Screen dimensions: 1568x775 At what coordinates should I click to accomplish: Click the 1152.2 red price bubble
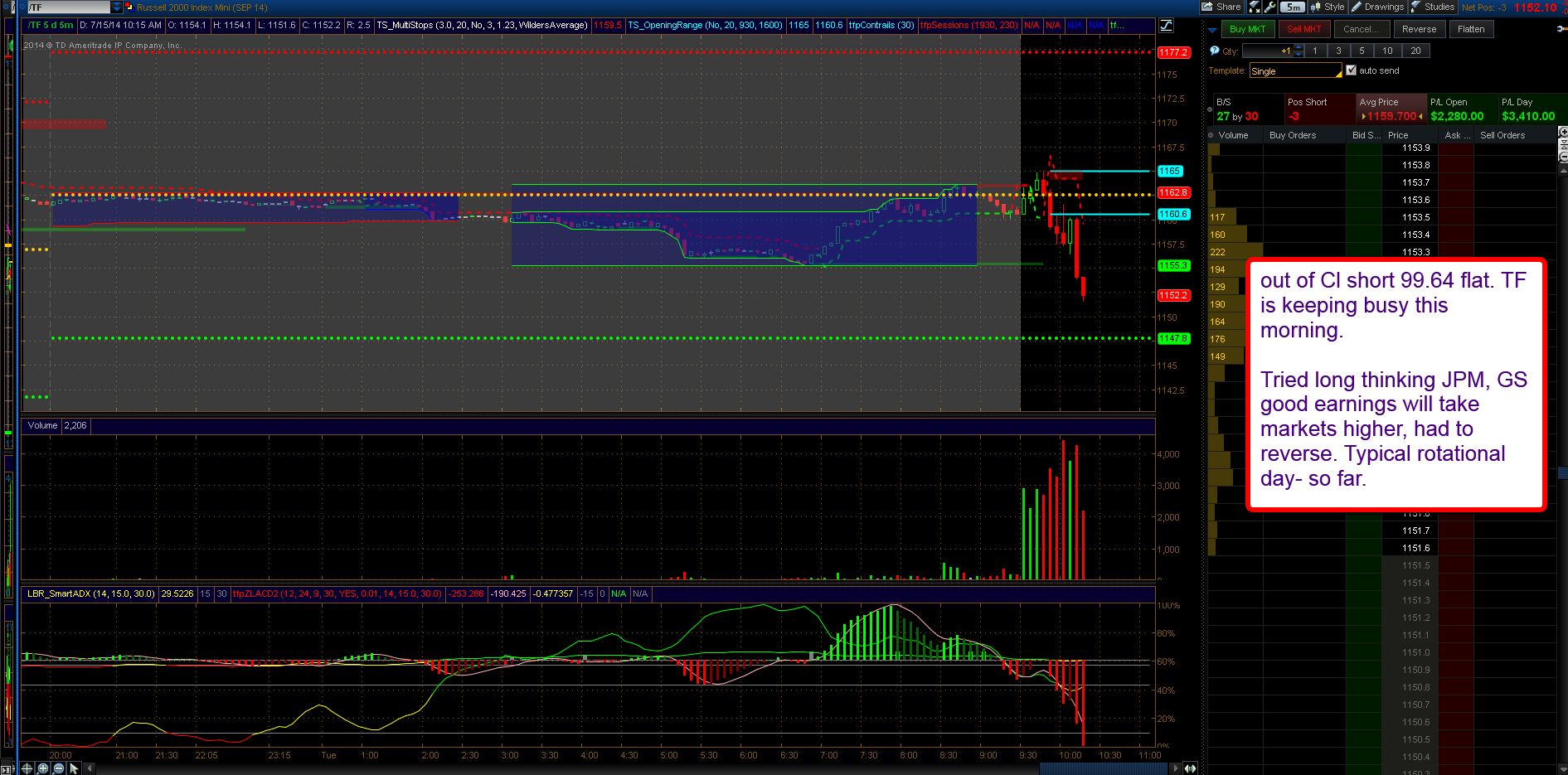click(x=1173, y=295)
